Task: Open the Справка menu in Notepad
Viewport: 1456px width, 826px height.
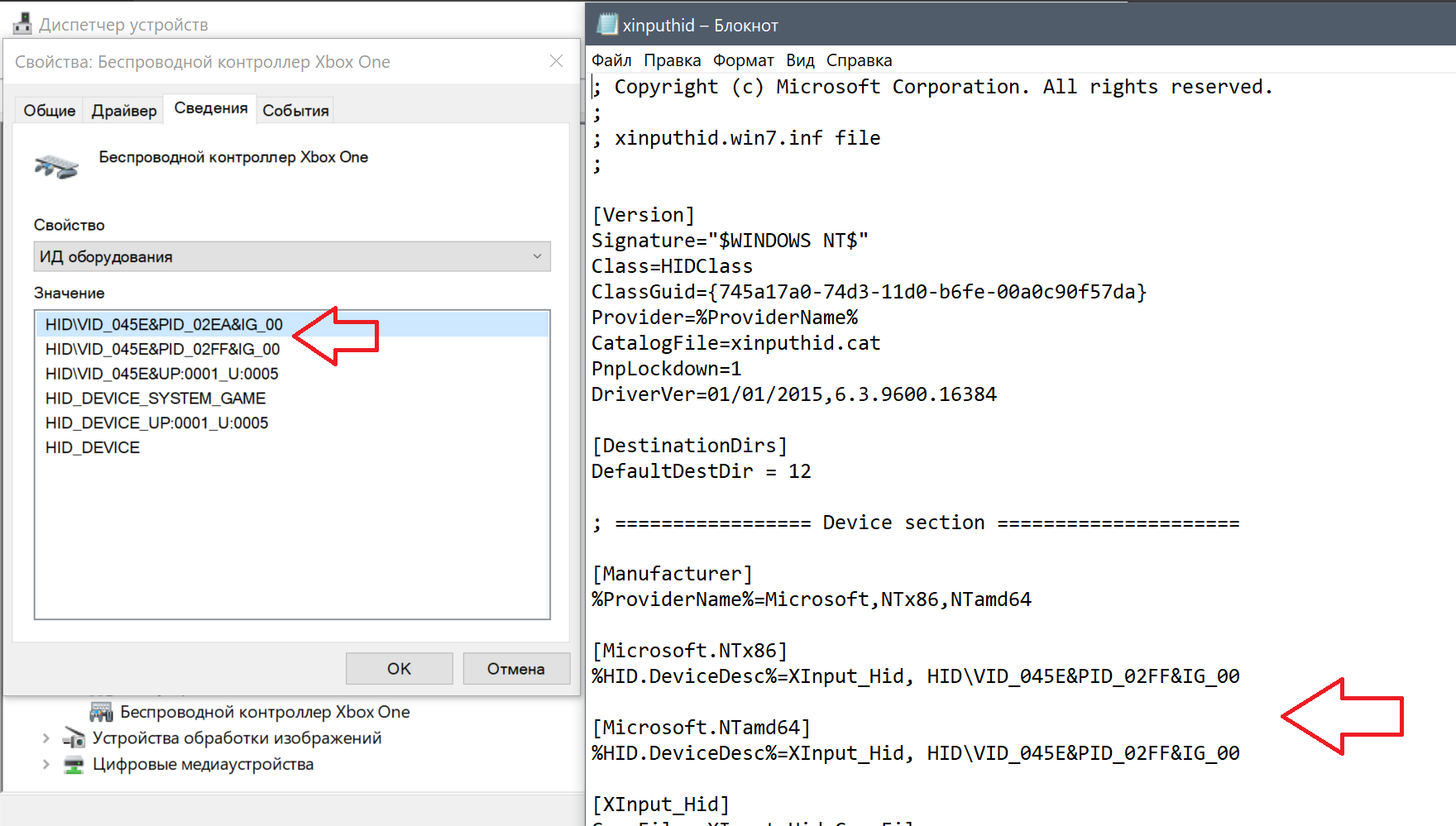Action: tap(860, 60)
